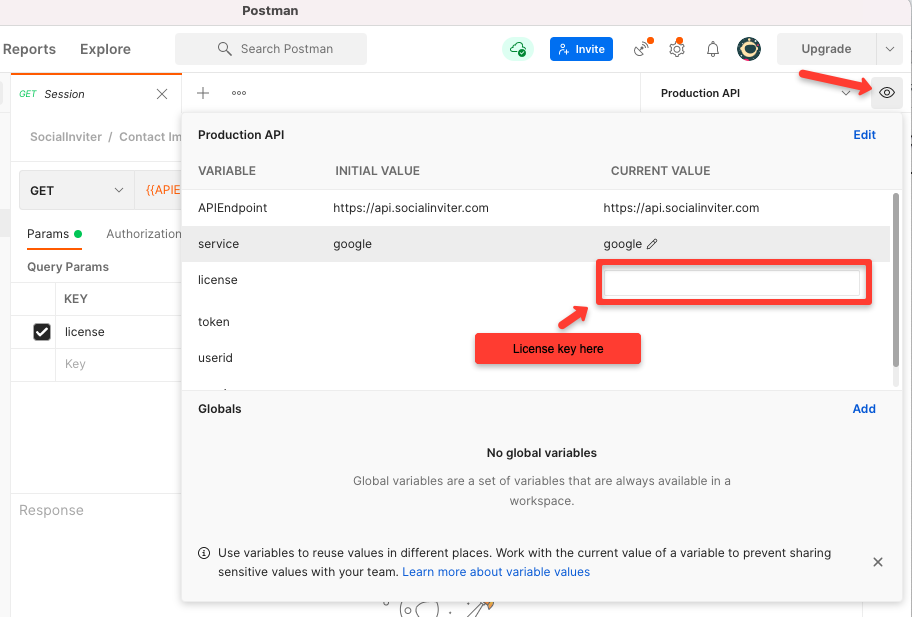
Task: Expand the Production API environment dropdown
Action: click(846, 93)
